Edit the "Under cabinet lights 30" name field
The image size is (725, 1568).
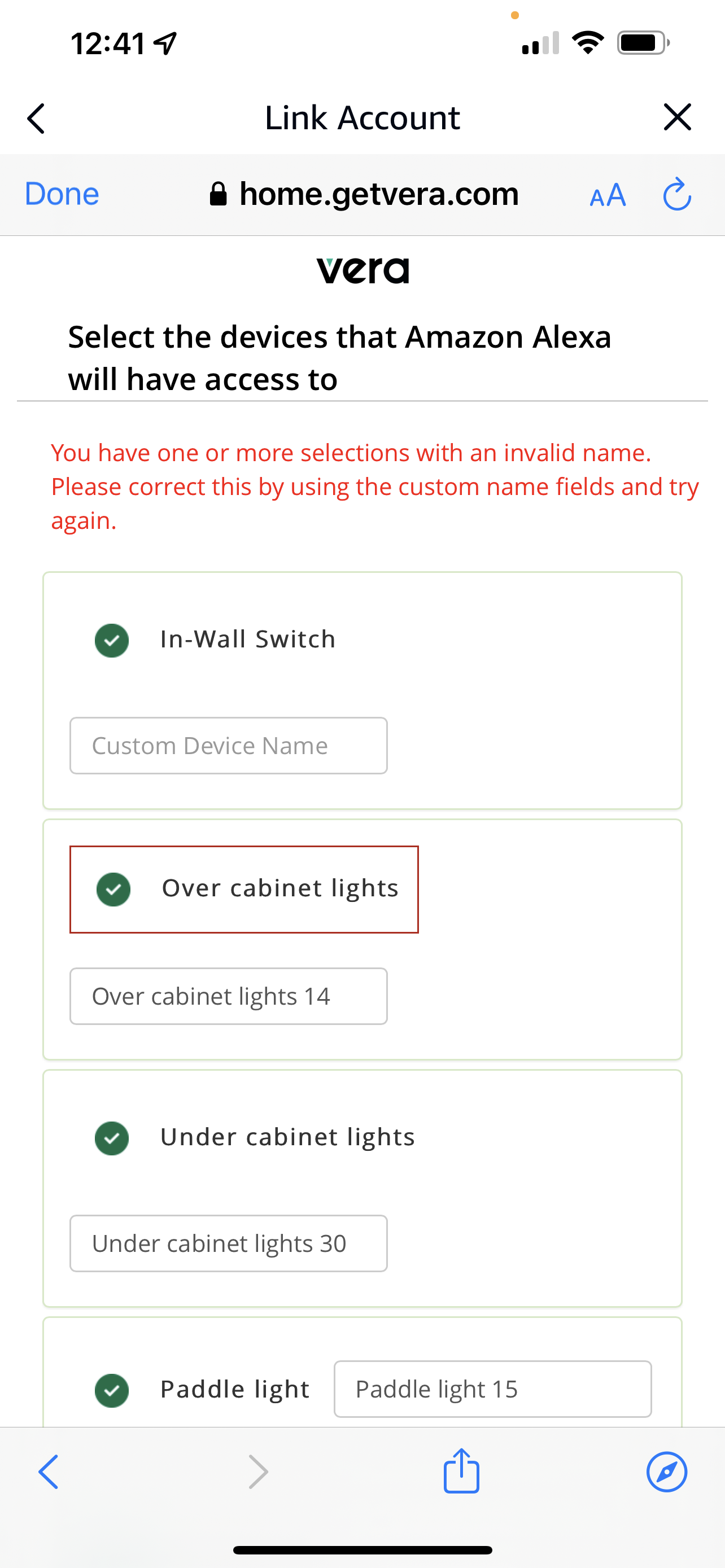point(228,1243)
